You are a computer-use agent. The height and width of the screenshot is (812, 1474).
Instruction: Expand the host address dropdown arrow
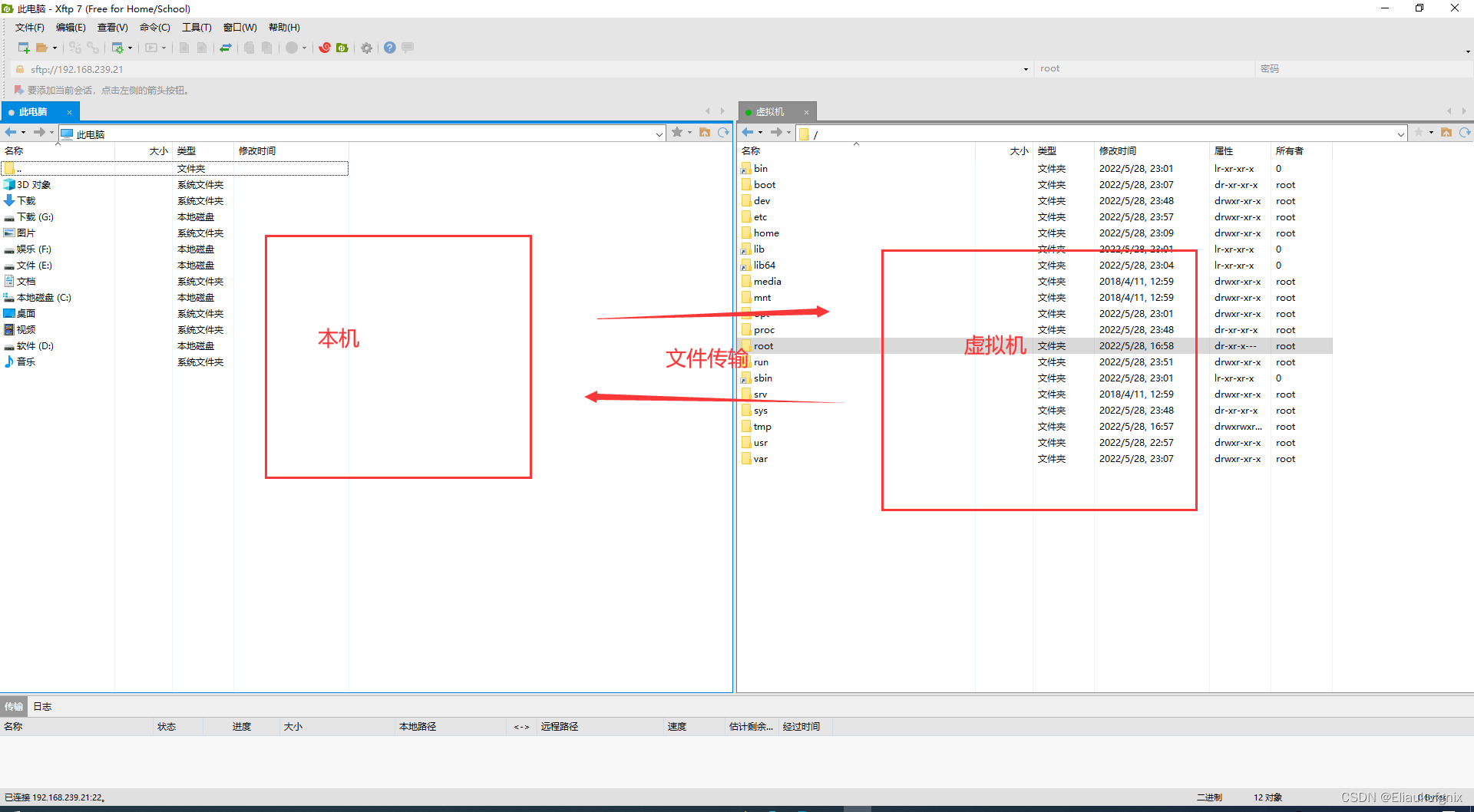[1026, 69]
